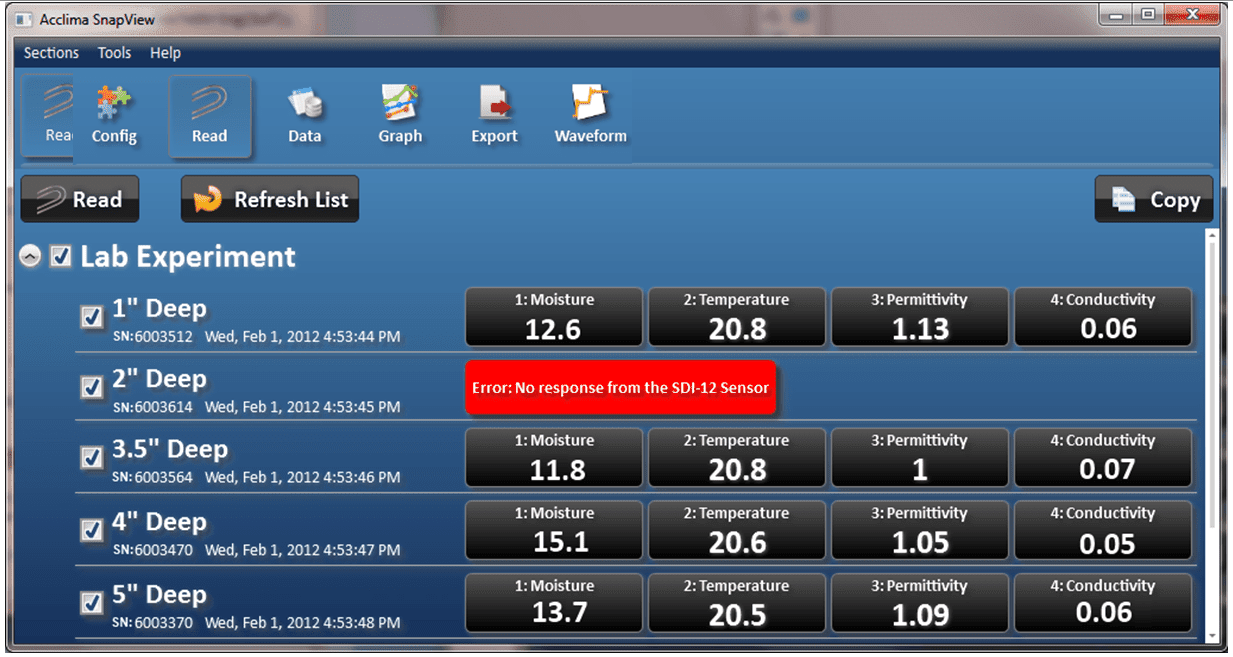Disable the 4" Deep sensor checkbox
Image resolution: width=1233 pixels, height=657 pixels.
pyautogui.click(x=92, y=530)
